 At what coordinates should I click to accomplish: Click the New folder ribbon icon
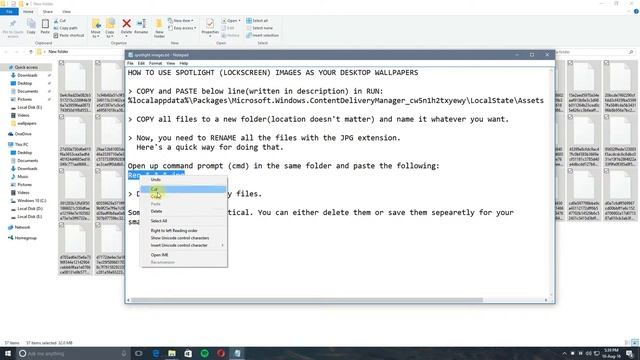159,28
